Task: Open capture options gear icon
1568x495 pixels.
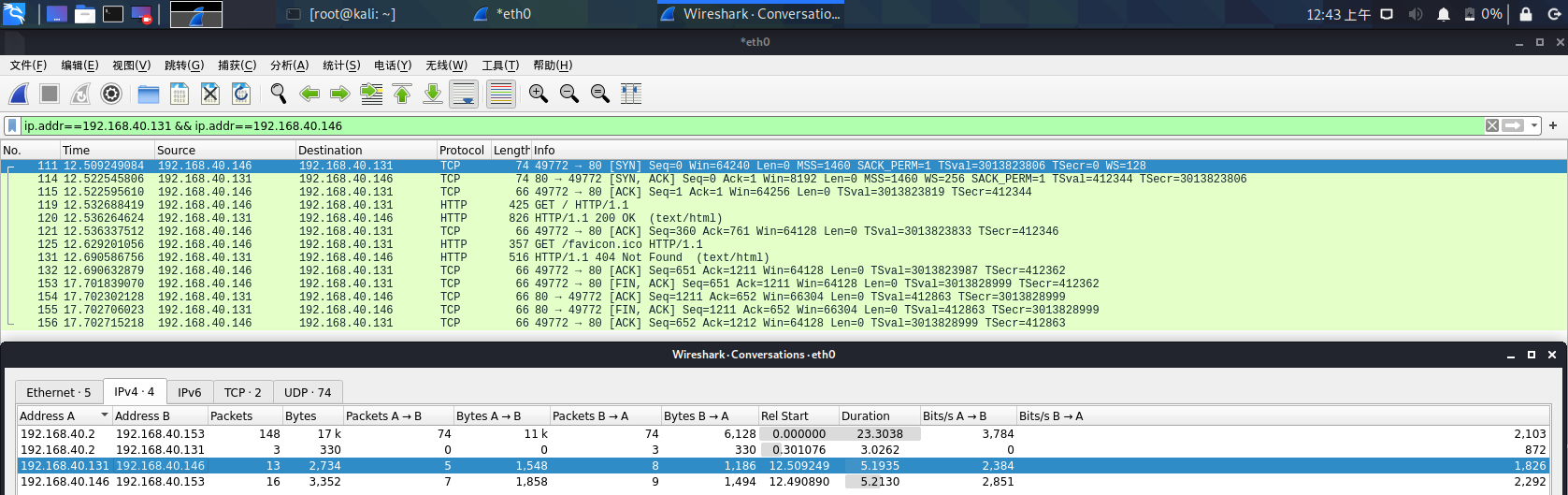Action: coord(111,94)
